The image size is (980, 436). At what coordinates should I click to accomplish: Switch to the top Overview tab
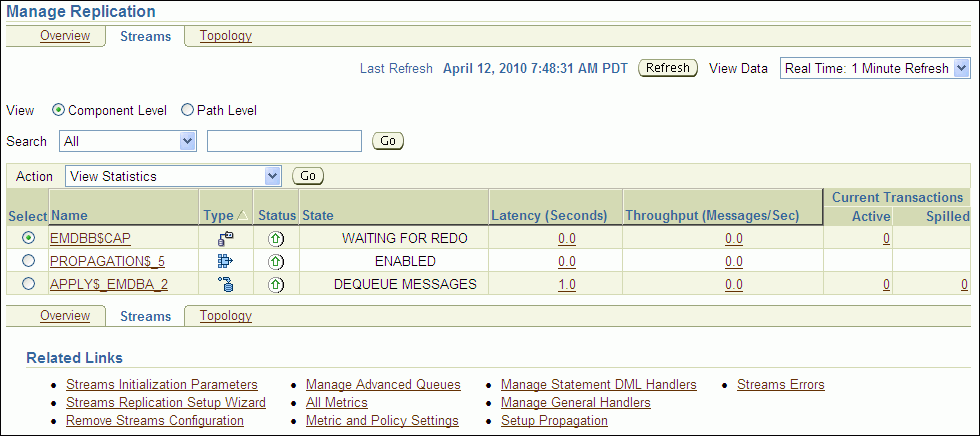tap(65, 36)
